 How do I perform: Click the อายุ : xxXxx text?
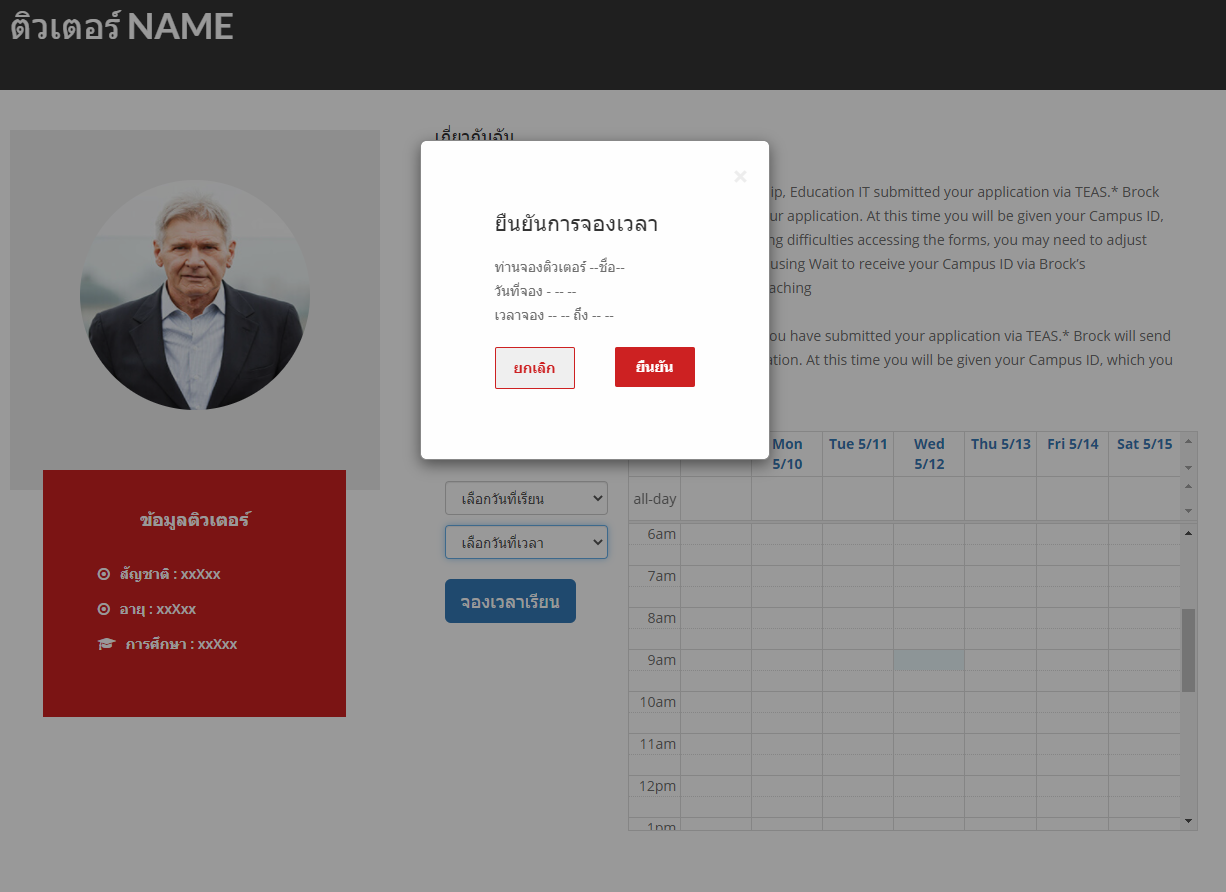coord(158,609)
